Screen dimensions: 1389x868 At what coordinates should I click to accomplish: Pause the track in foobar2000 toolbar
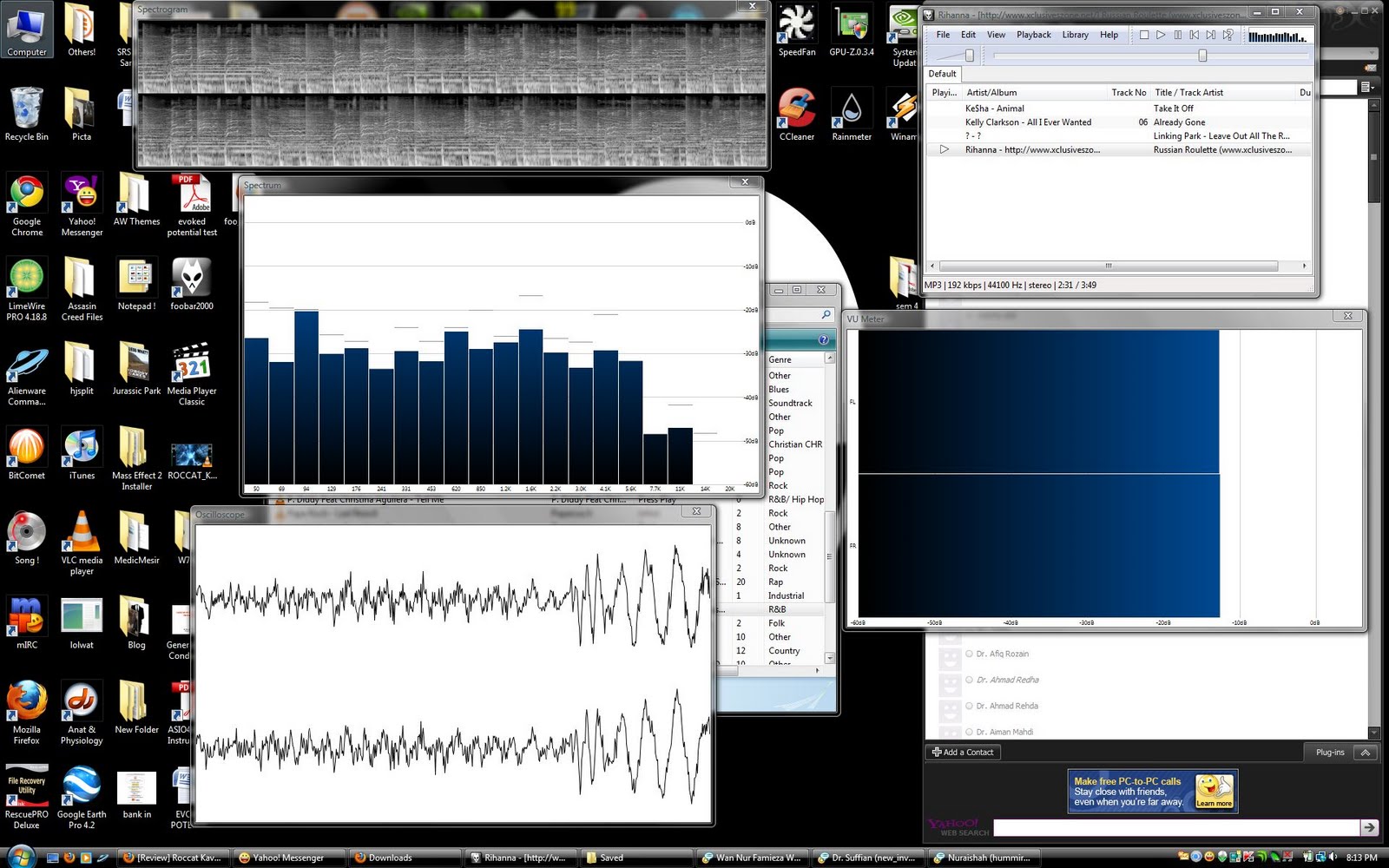1177,35
